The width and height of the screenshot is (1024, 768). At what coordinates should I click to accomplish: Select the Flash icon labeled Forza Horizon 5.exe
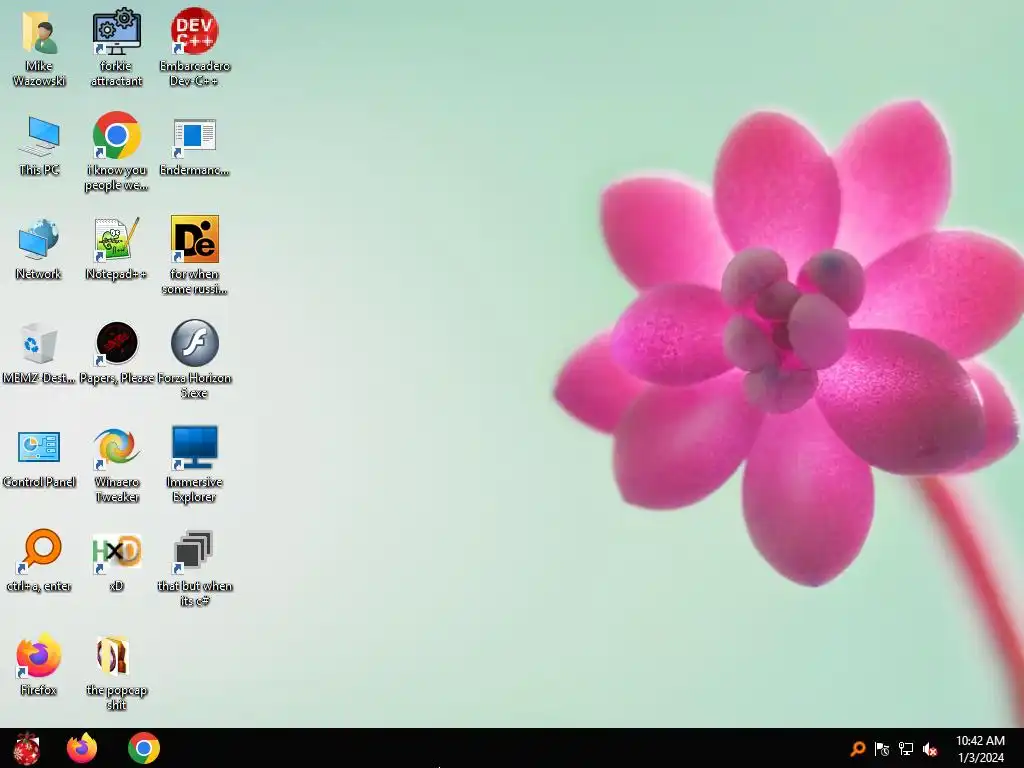(x=195, y=343)
